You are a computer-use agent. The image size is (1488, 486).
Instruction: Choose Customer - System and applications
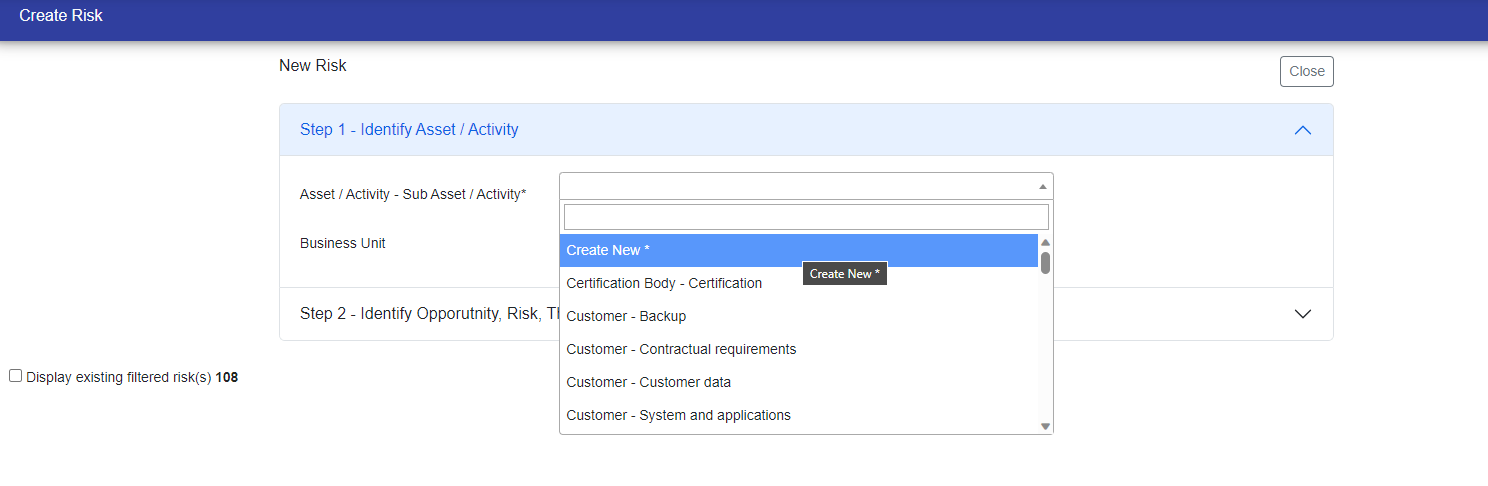tap(678, 416)
